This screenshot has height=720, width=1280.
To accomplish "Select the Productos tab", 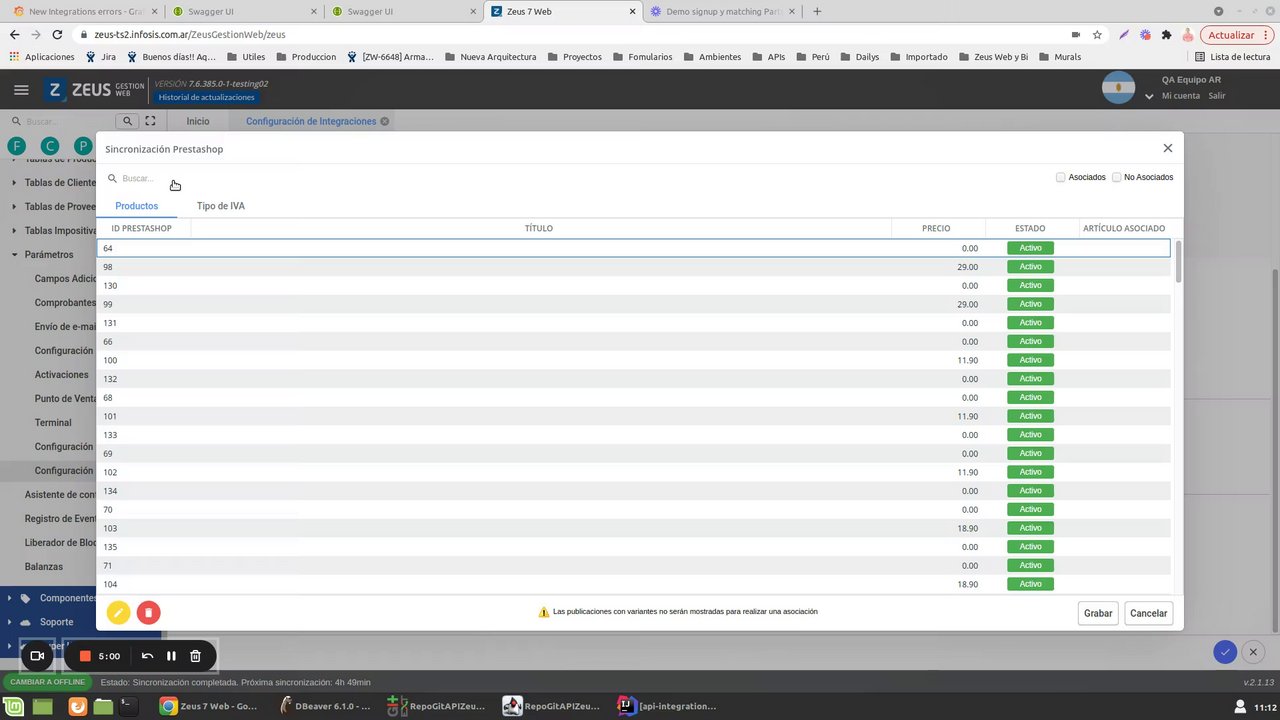I will click(x=136, y=206).
